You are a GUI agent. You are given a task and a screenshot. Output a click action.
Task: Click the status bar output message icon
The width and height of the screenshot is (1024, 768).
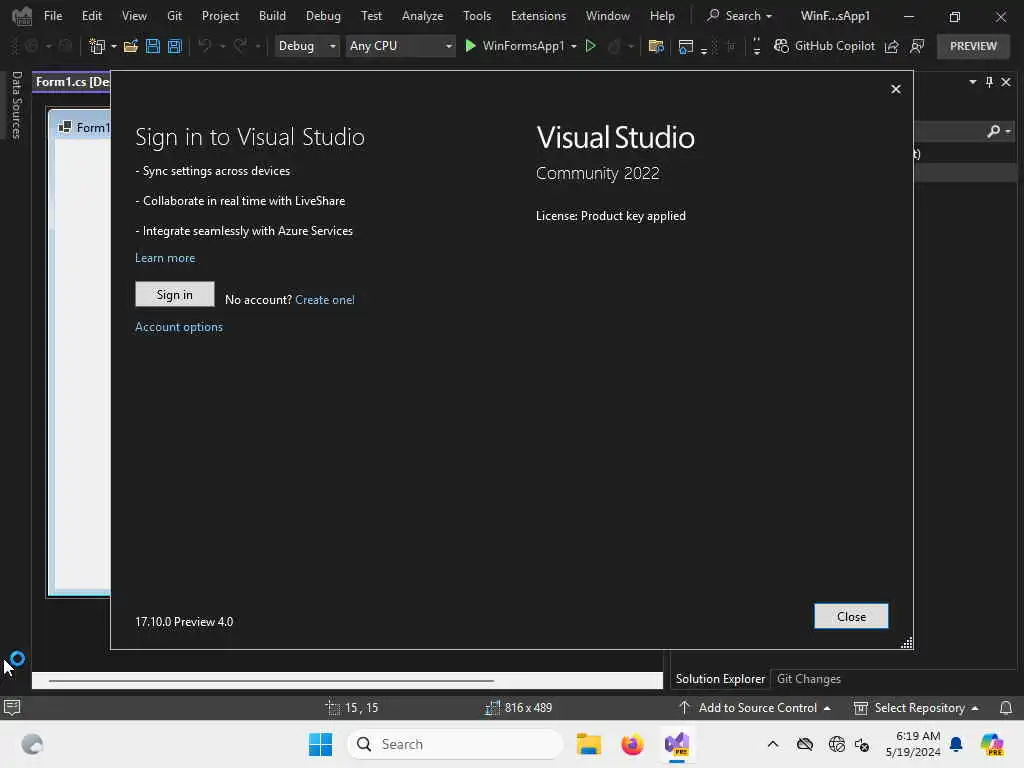click(x=12, y=707)
